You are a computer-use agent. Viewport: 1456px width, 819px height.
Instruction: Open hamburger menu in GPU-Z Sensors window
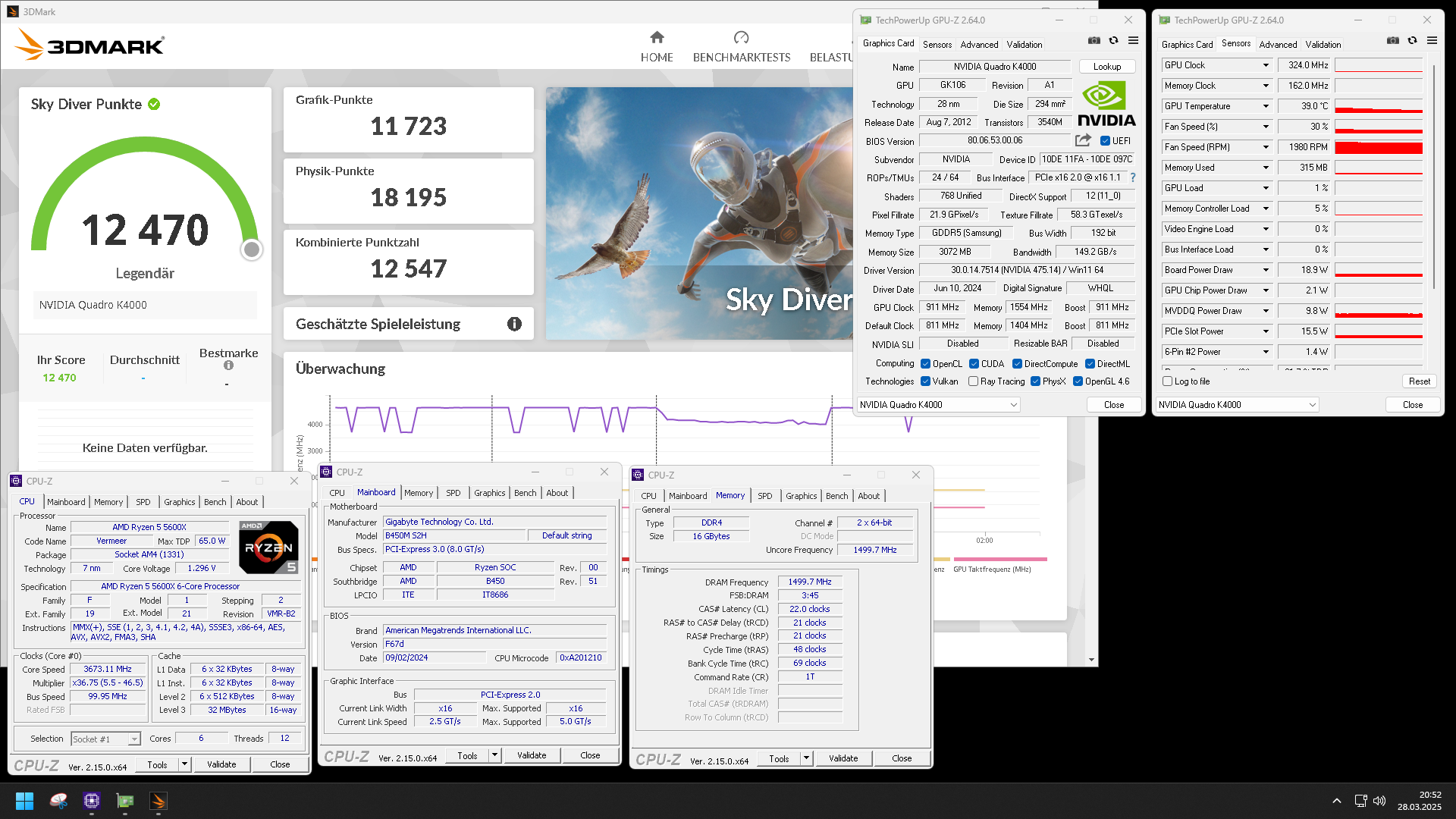[x=1432, y=41]
